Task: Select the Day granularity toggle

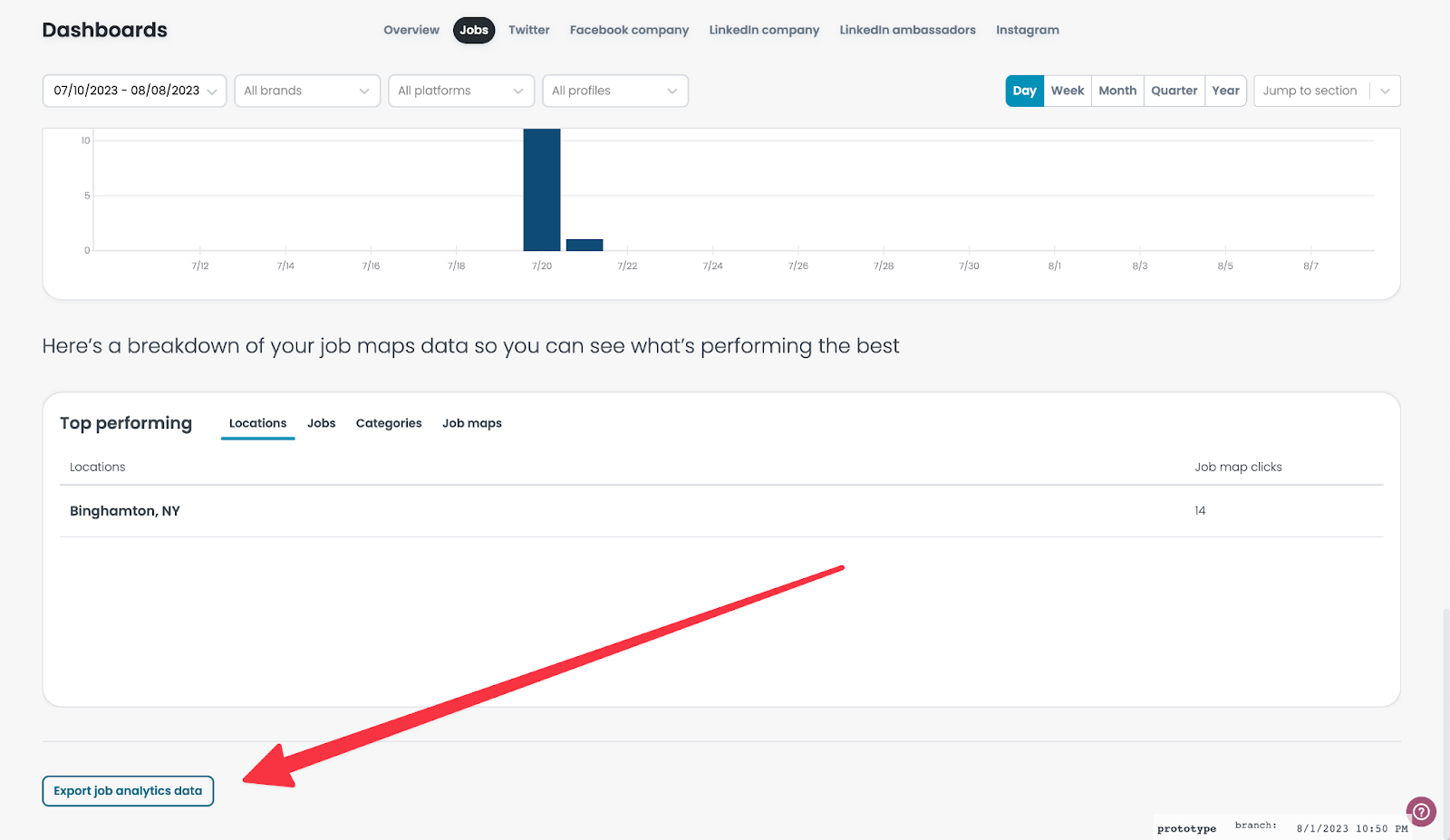Action: [1024, 91]
